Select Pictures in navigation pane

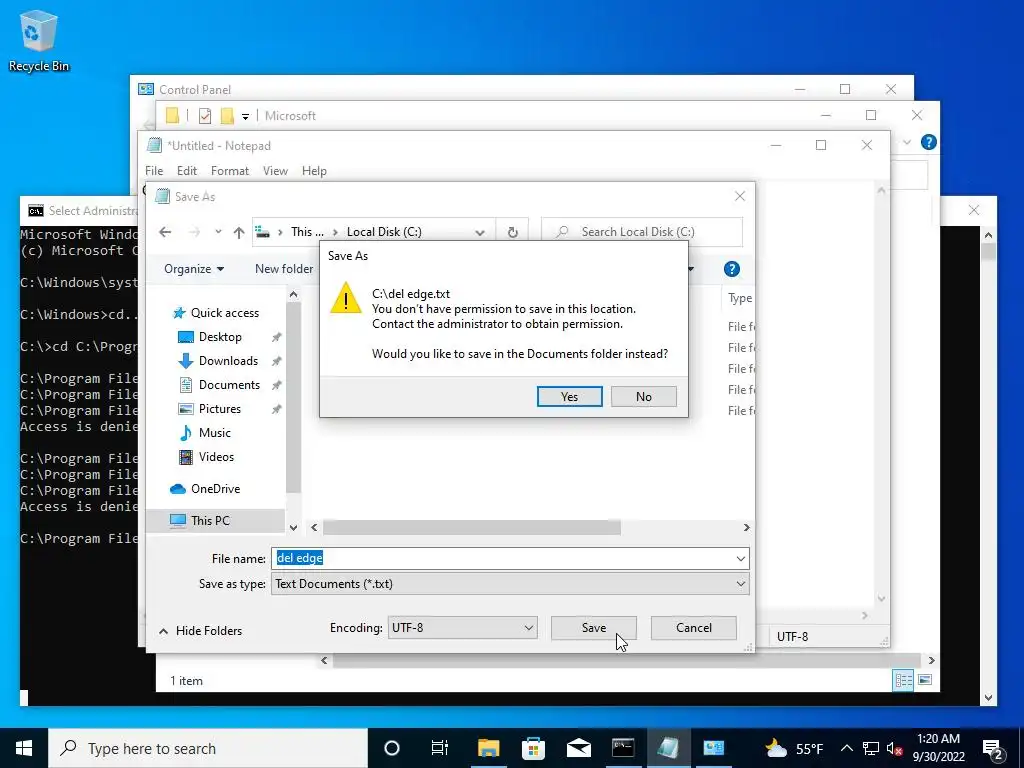tap(219, 409)
